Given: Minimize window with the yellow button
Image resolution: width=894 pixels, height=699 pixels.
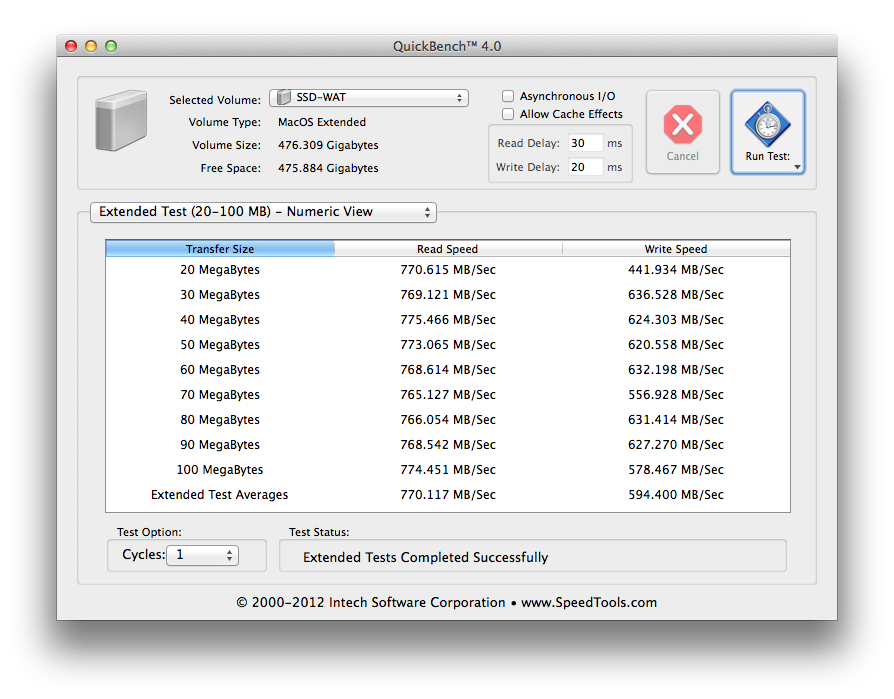Looking at the screenshot, I should 91,46.
